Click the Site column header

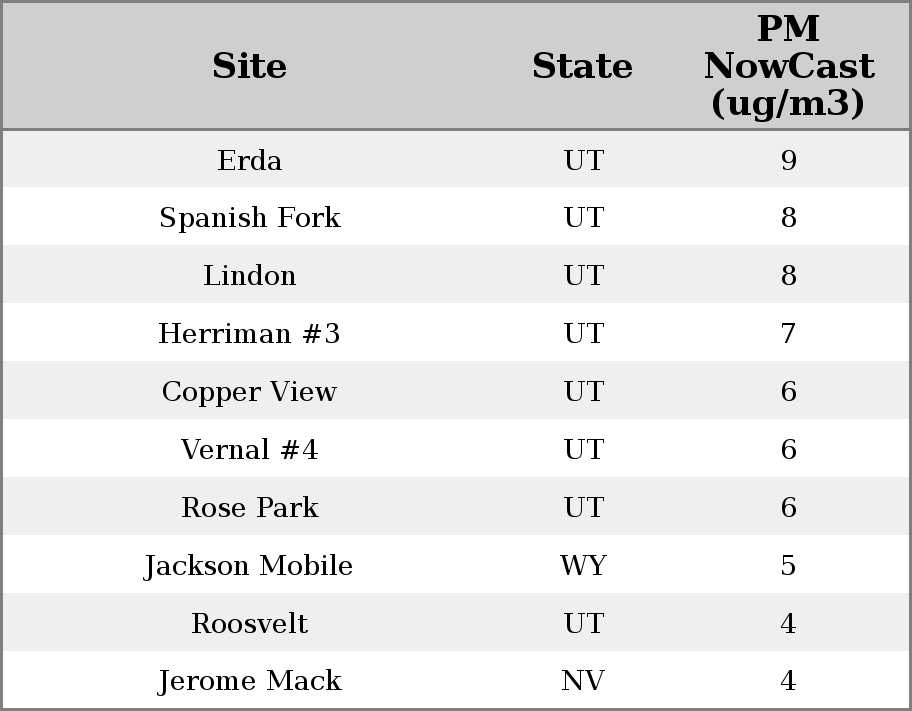(249, 66)
